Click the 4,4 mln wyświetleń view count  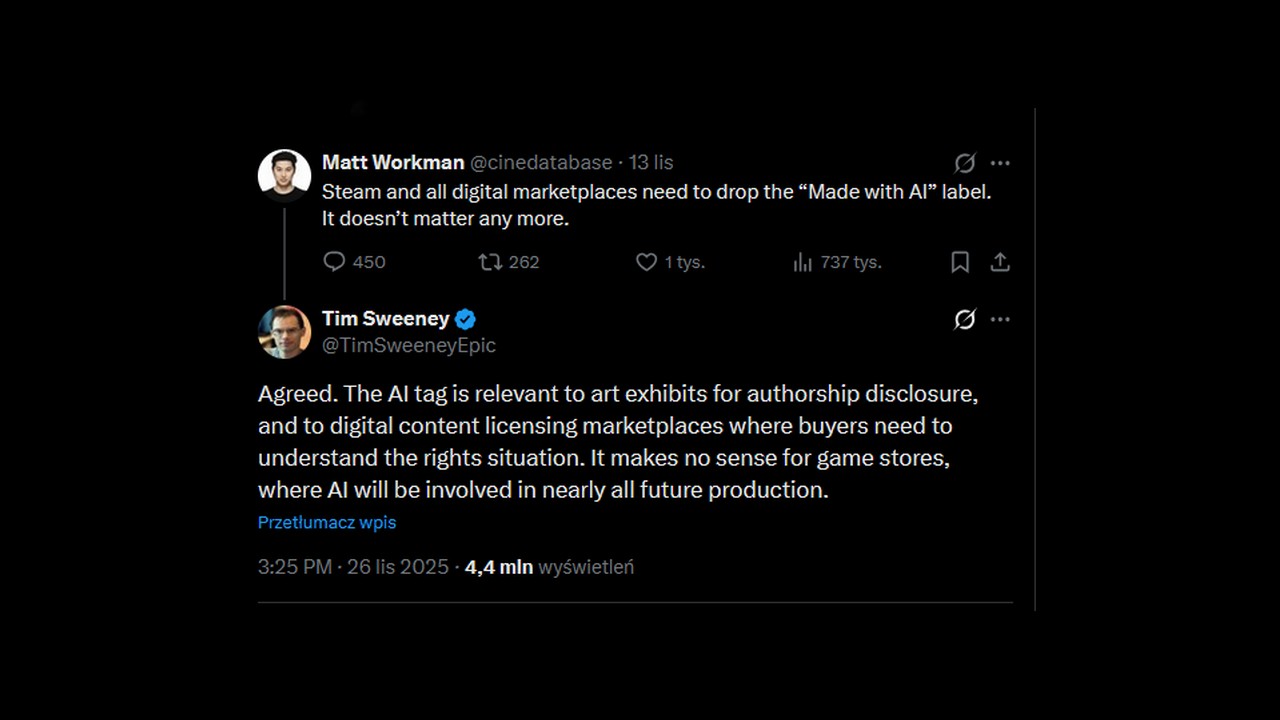pos(549,567)
